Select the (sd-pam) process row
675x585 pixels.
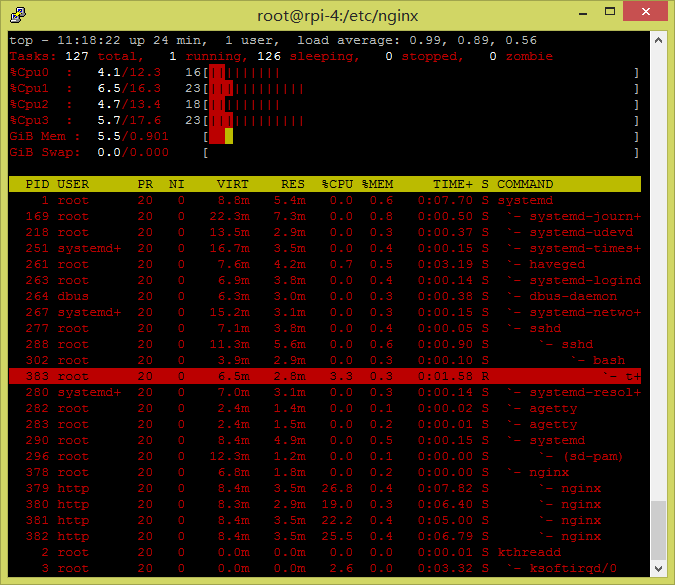(x=325, y=456)
